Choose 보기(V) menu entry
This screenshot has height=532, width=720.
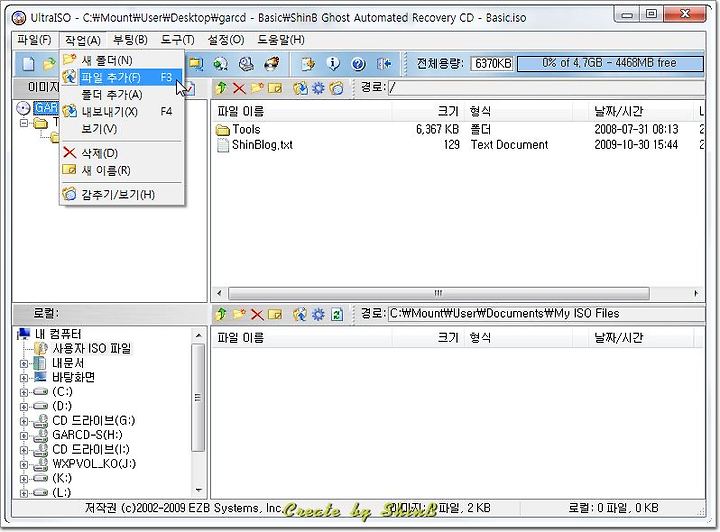[x=122, y=129]
